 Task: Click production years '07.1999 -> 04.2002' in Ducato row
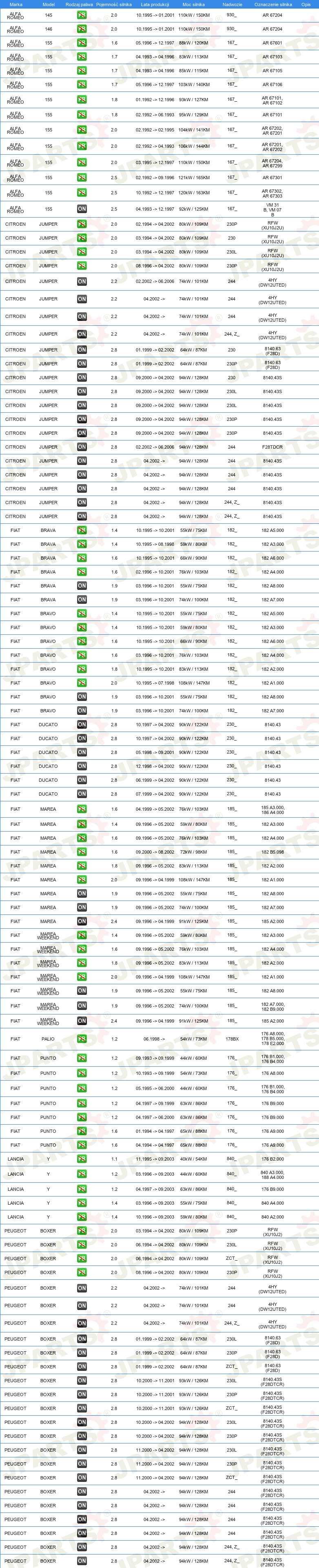click(x=155, y=794)
